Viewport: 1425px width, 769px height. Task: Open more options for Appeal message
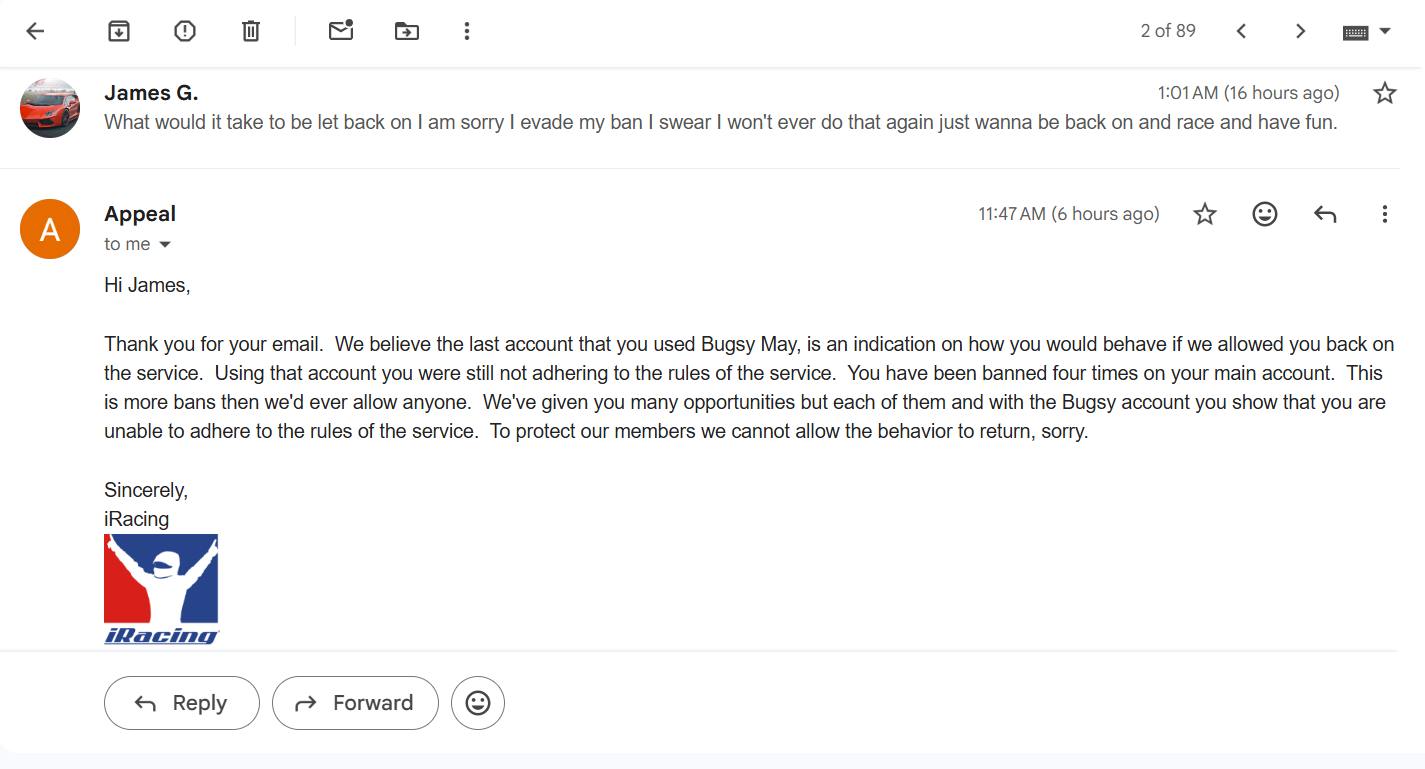(1384, 214)
